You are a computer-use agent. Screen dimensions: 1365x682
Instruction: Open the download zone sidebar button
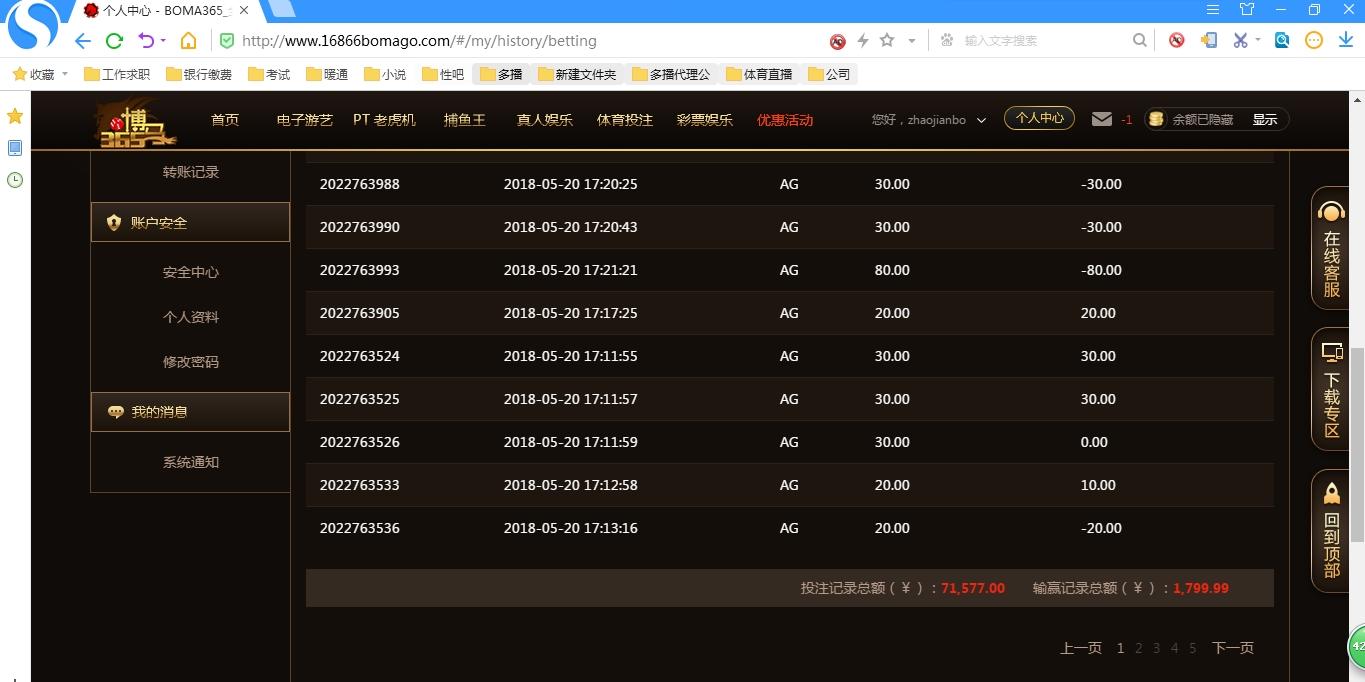[x=1331, y=390]
